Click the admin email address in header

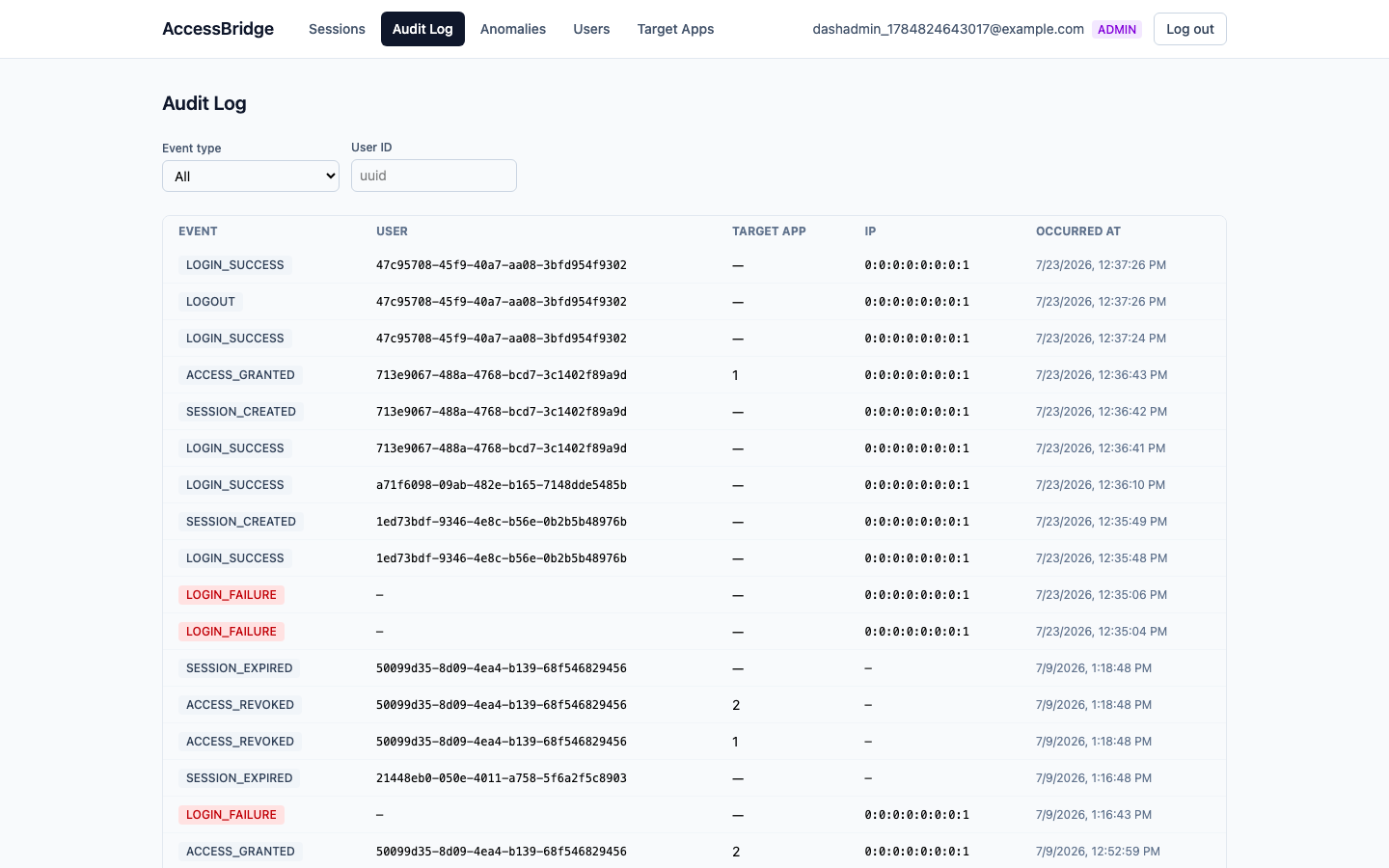948,29
